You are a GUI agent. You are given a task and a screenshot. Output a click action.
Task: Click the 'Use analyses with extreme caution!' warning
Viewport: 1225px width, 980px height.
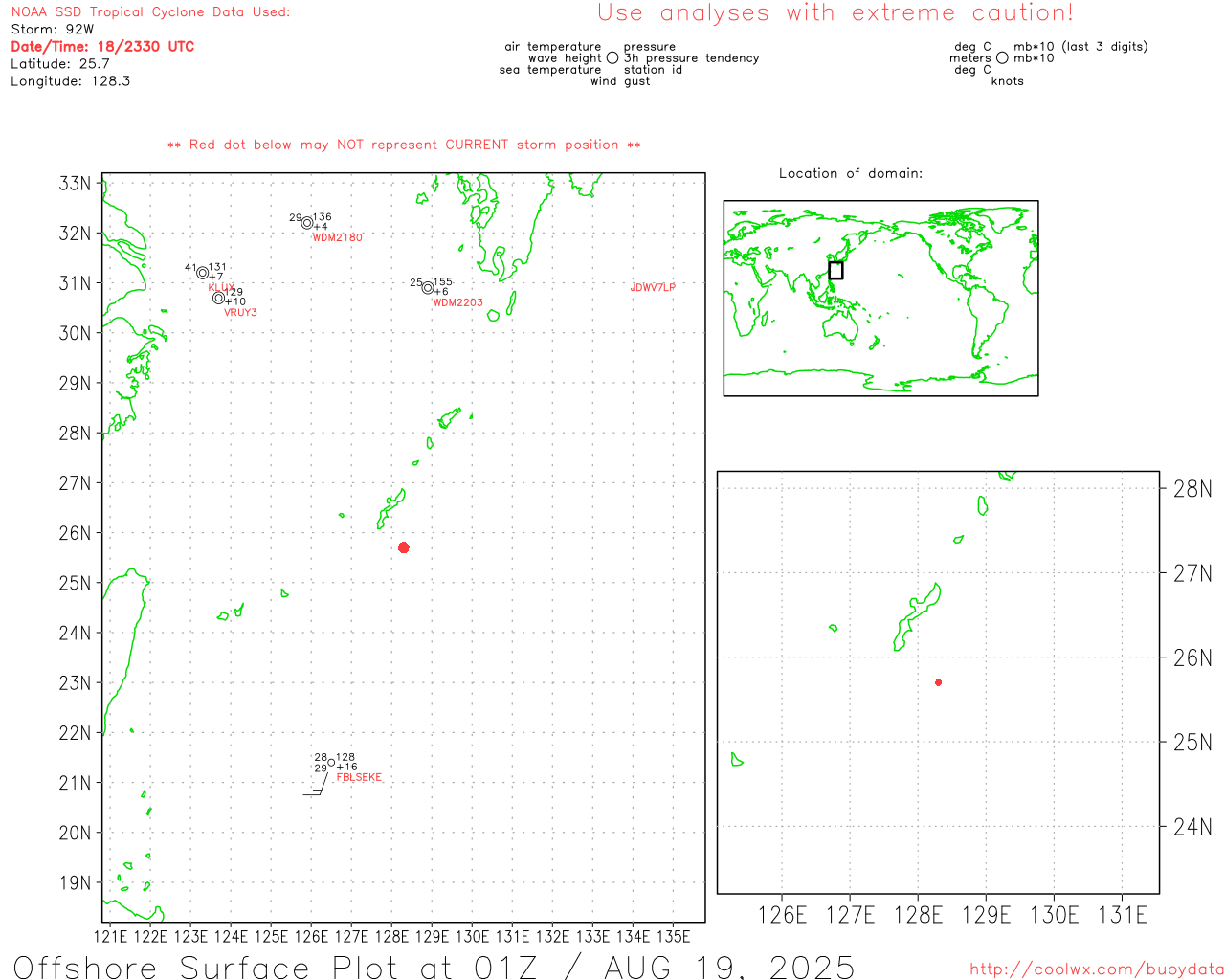[x=835, y=13]
